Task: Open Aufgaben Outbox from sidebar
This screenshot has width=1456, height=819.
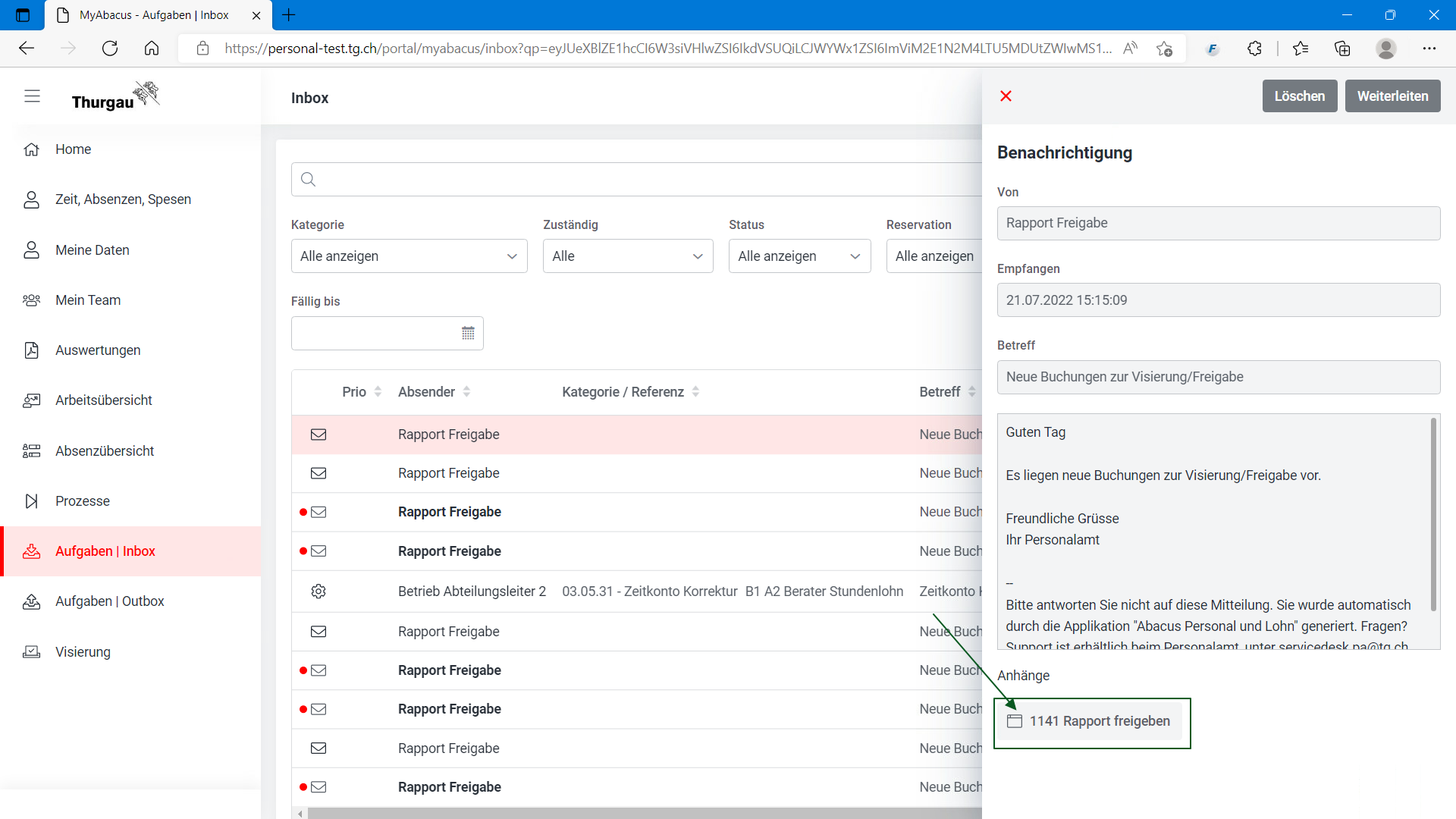Action: pyautogui.click(x=109, y=601)
